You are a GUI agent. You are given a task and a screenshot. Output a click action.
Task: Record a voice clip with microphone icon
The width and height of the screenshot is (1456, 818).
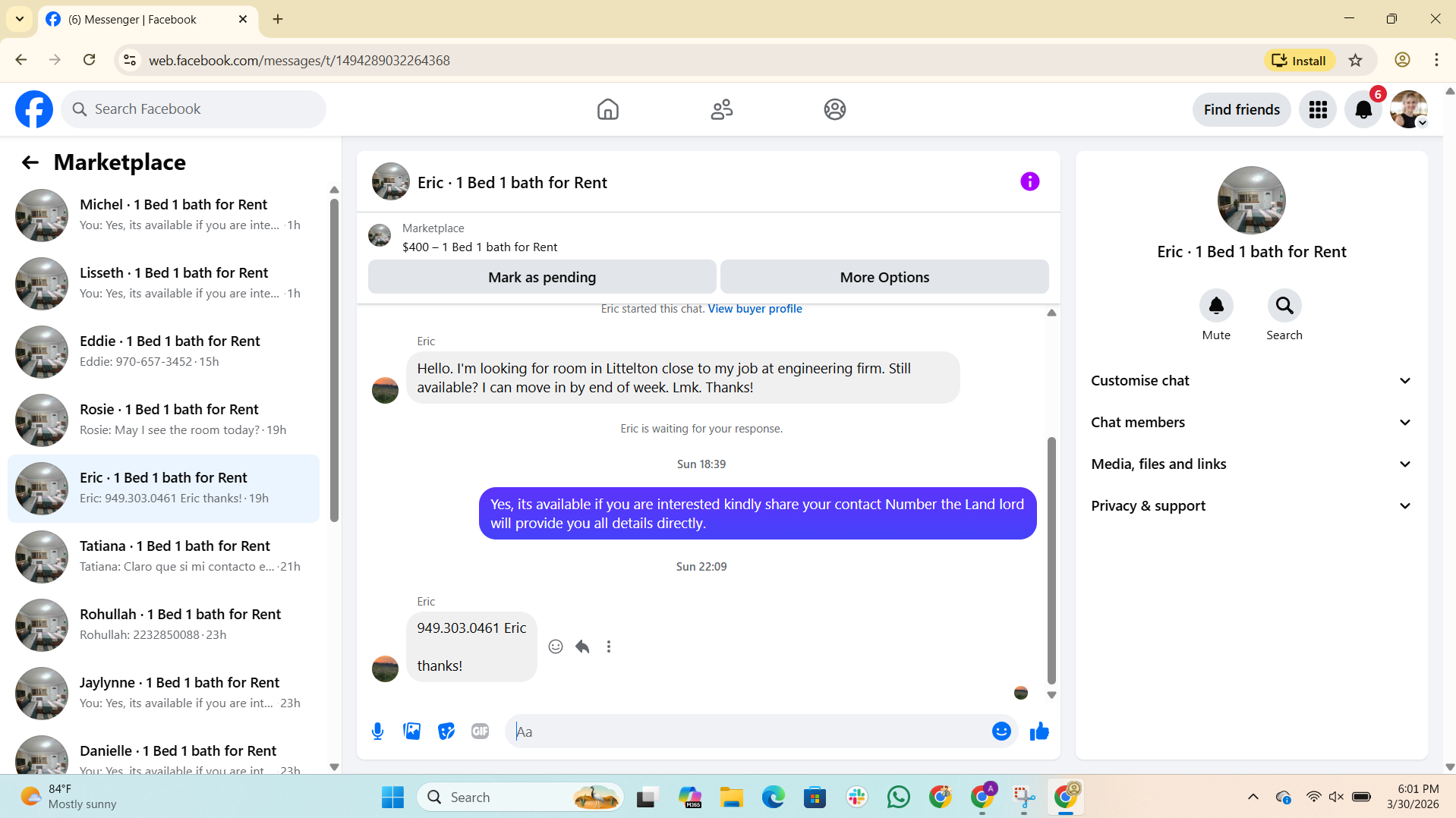click(x=377, y=731)
